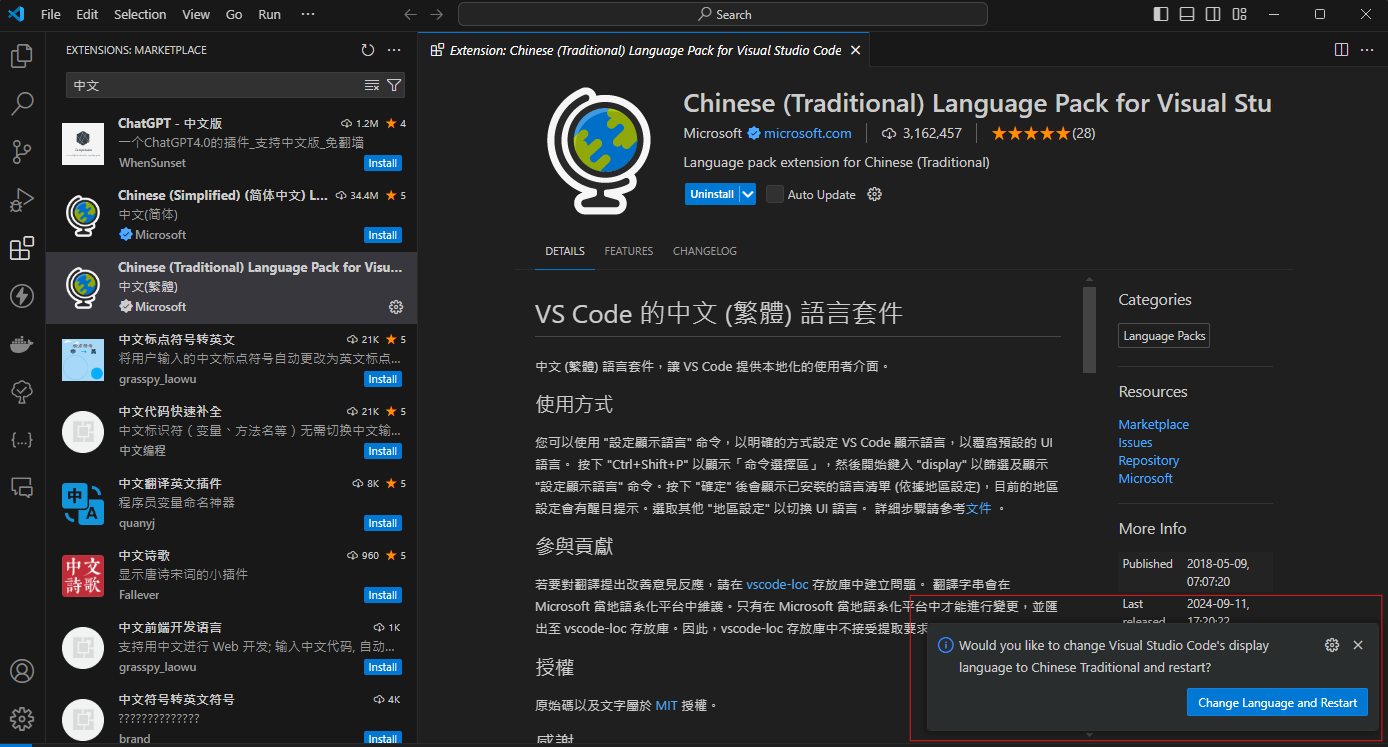Open the Marketplace resource link
This screenshot has width=1388, height=747.
1153,424
